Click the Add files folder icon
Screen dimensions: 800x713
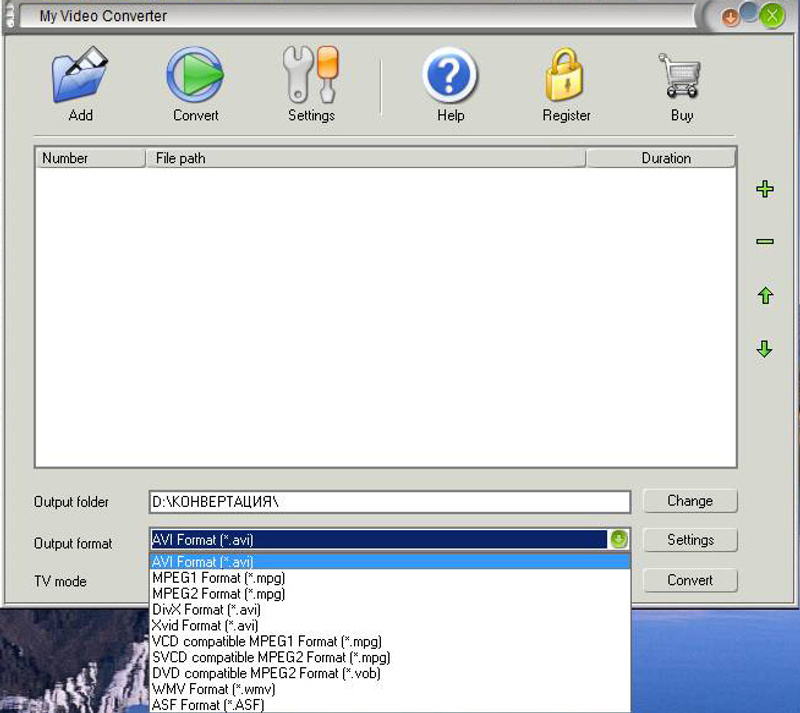pos(80,77)
